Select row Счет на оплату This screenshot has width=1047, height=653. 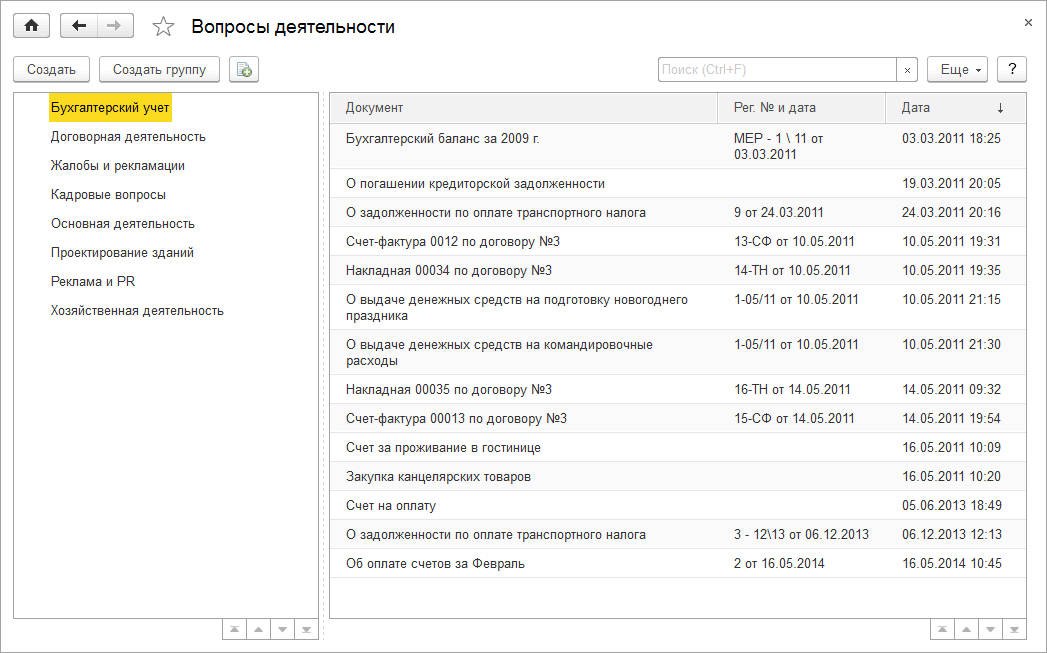pos(678,505)
